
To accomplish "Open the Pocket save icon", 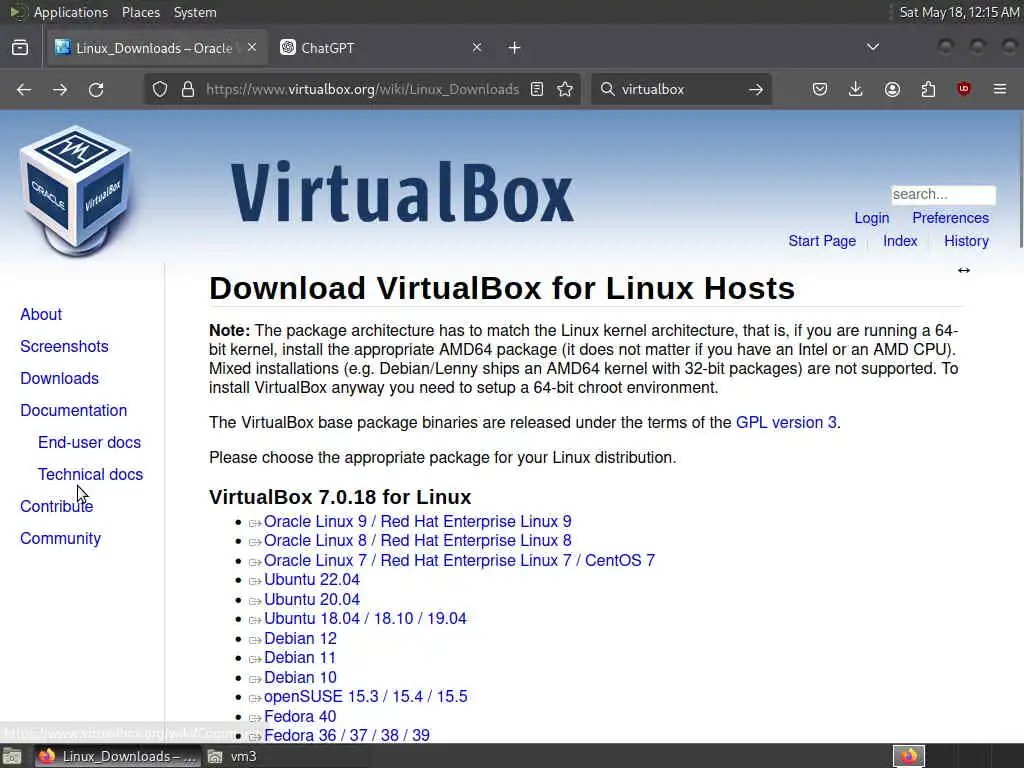I will tap(820, 89).
